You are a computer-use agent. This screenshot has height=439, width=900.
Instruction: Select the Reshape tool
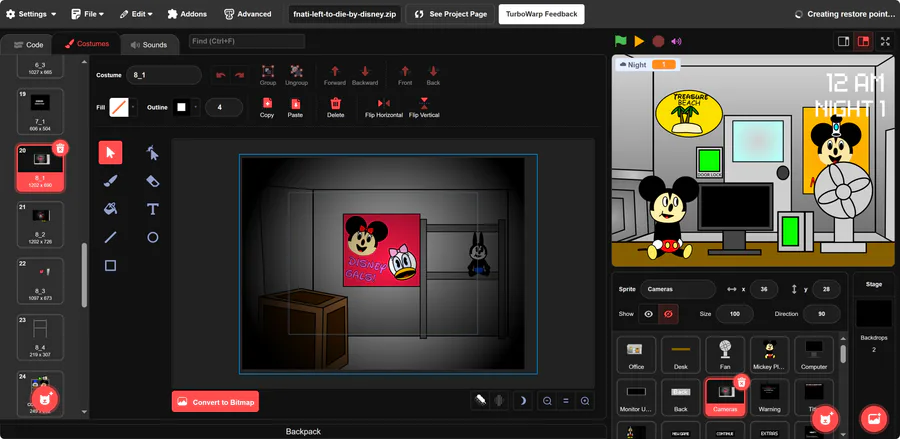pyautogui.click(x=152, y=153)
